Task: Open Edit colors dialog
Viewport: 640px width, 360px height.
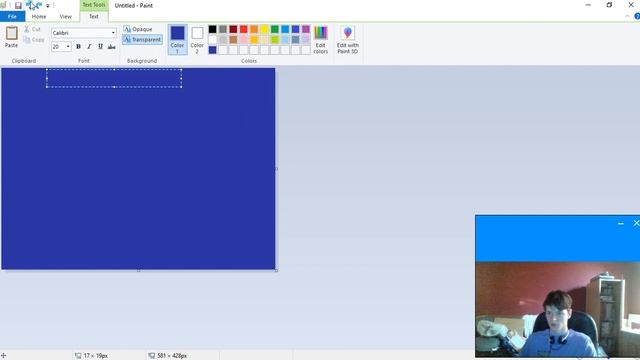Action: tap(320, 40)
